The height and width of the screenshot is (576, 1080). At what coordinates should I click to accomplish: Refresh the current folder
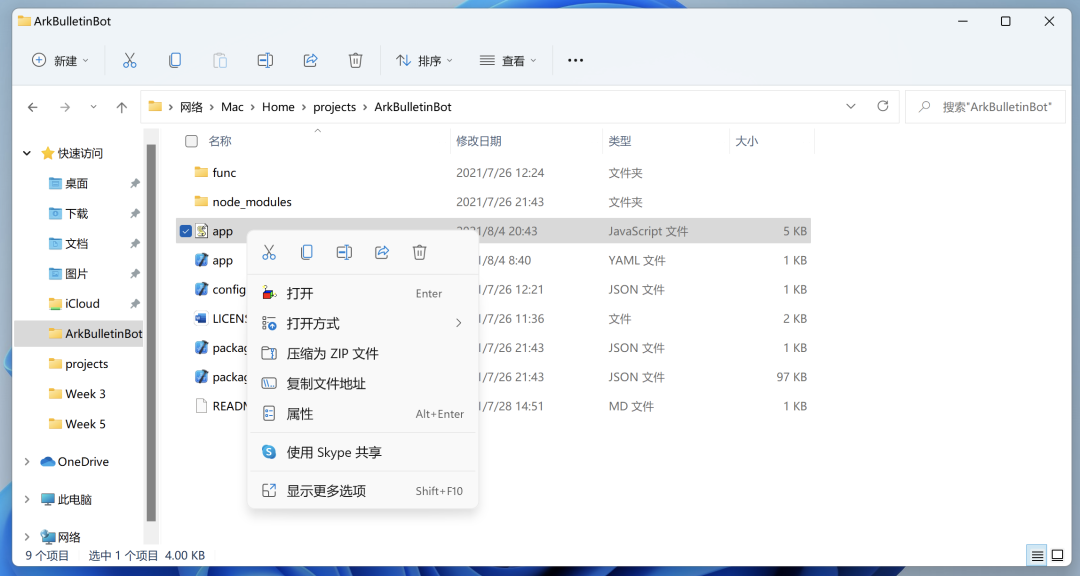[882, 106]
